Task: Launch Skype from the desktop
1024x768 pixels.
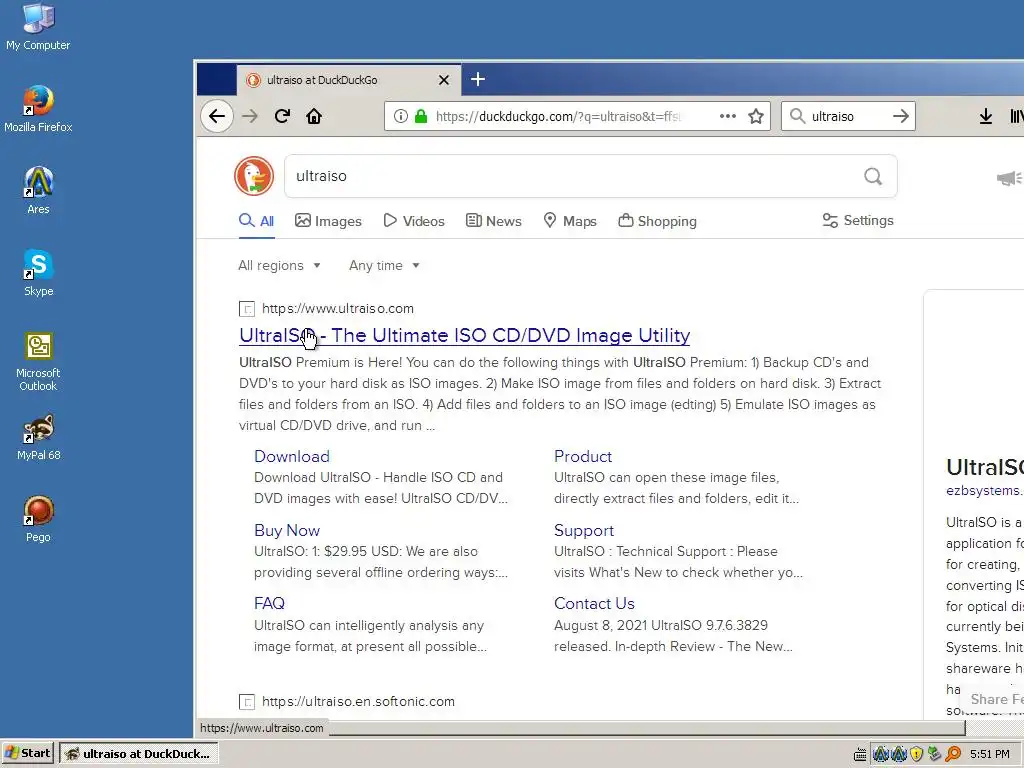Action: pos(38,272)
